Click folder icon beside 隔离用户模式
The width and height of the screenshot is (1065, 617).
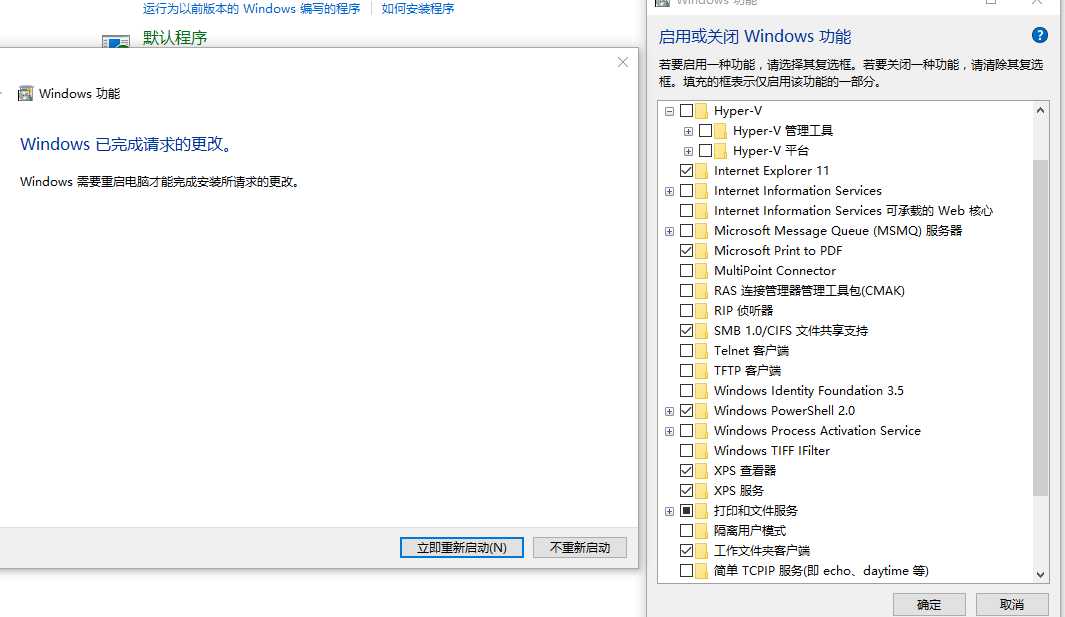pyautogui.click(x=702, y=531)
